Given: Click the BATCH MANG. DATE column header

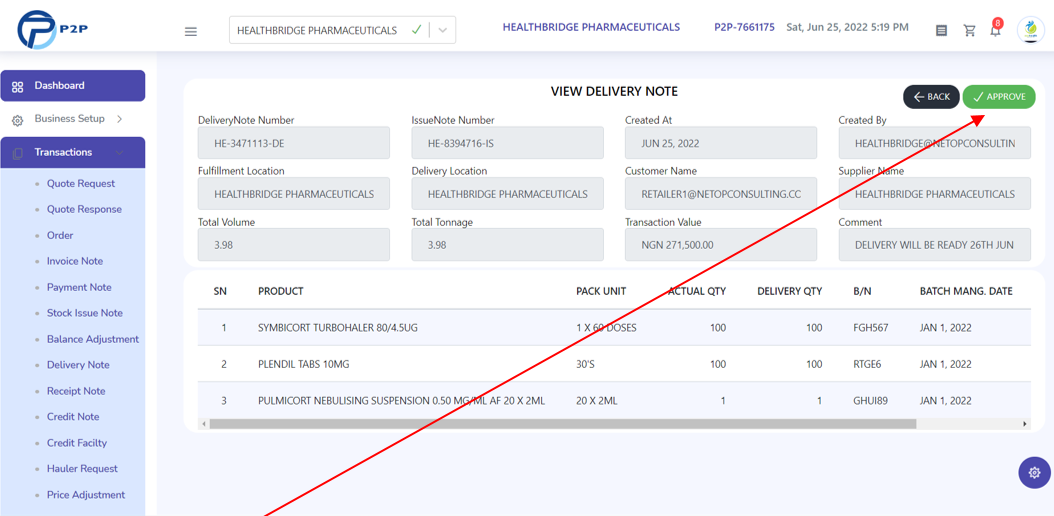Looking at the screenshot, I should (x=966, y=291).
